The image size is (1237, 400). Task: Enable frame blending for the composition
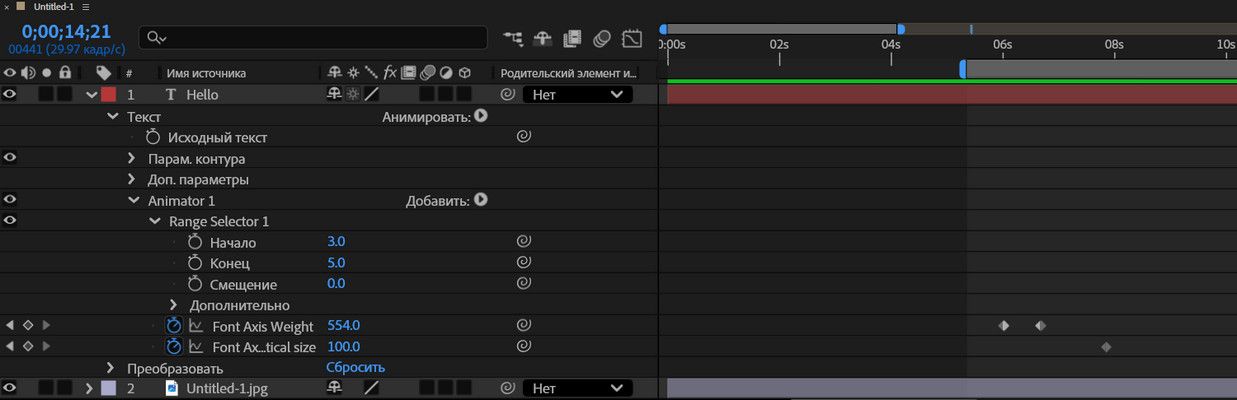(572, 39)
